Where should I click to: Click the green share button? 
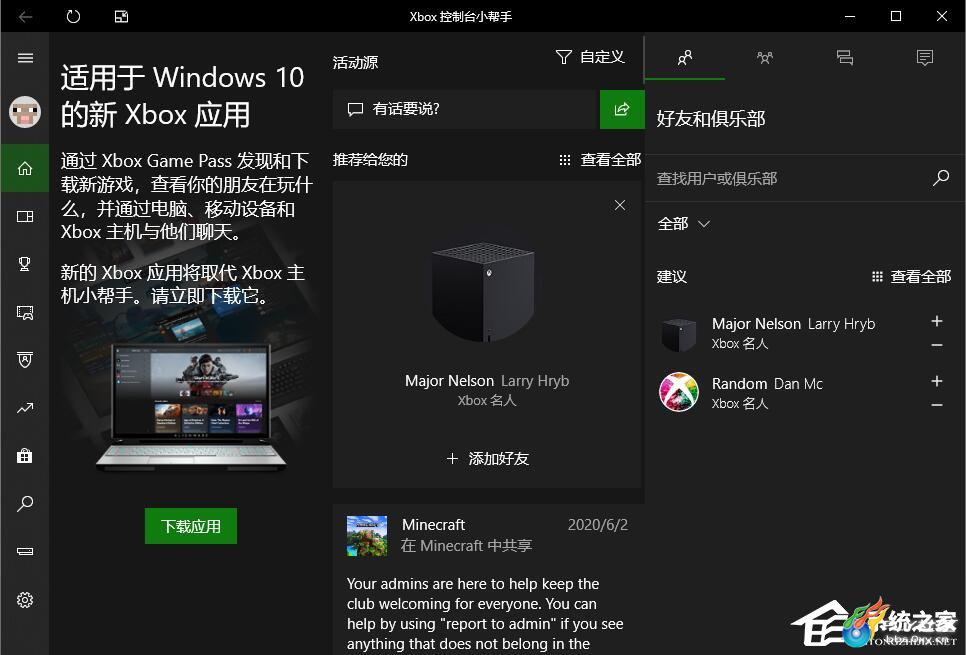coord(622,110)
